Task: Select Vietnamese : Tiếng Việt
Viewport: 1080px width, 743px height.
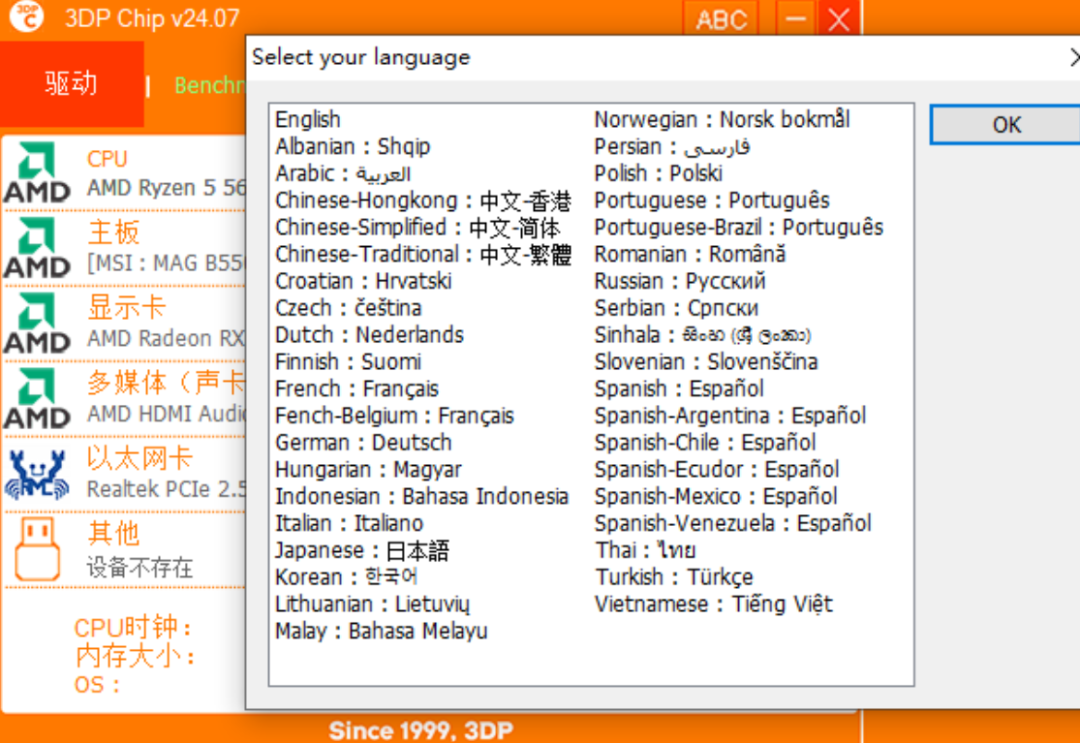Action: pos(714,603)
